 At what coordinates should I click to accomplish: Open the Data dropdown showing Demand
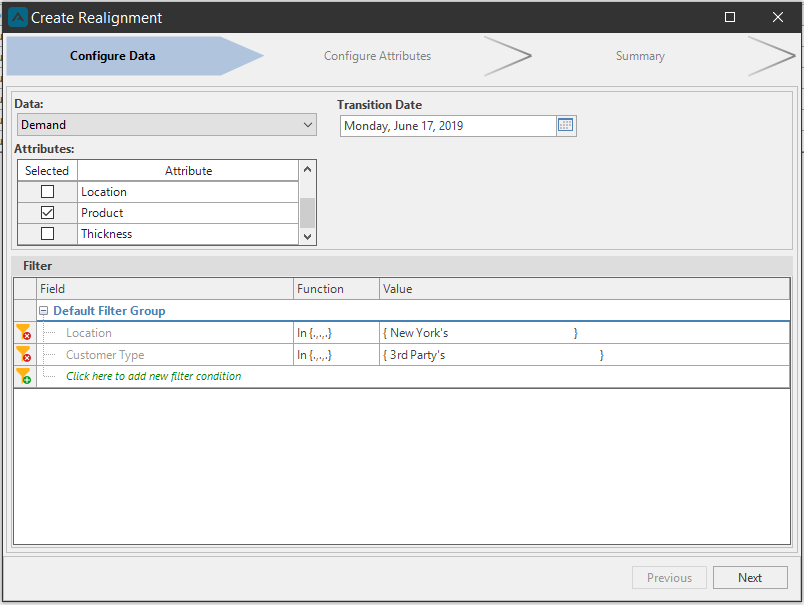[167, 125]
